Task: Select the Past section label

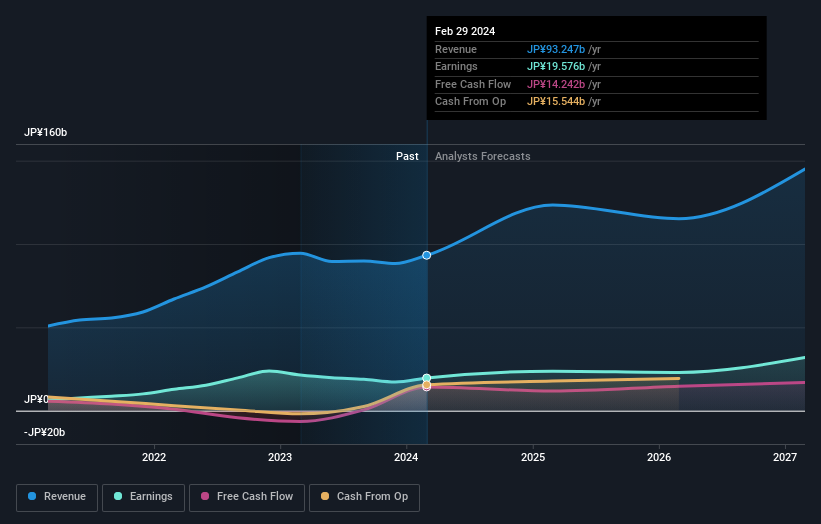Action: (407, 156)
